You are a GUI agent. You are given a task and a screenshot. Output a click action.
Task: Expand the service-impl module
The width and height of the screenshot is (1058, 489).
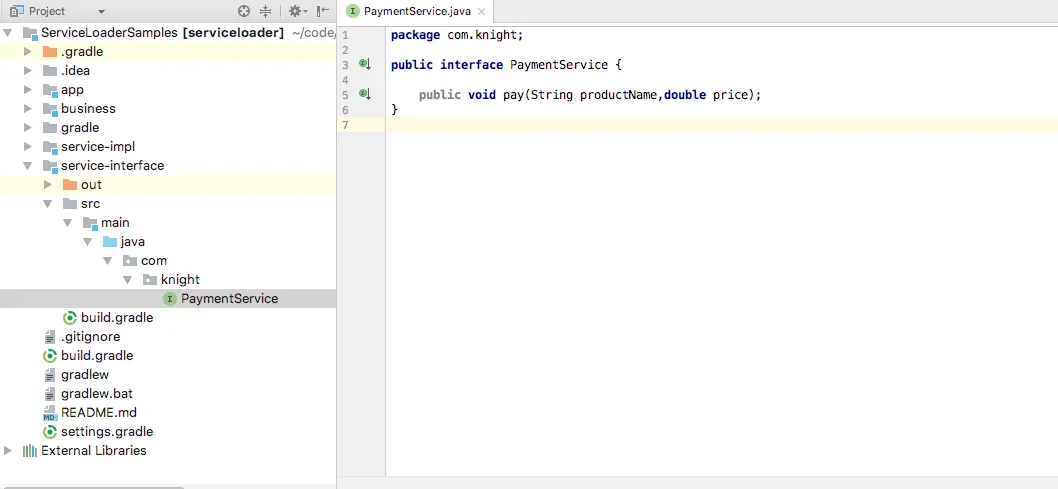click(28, 147)
